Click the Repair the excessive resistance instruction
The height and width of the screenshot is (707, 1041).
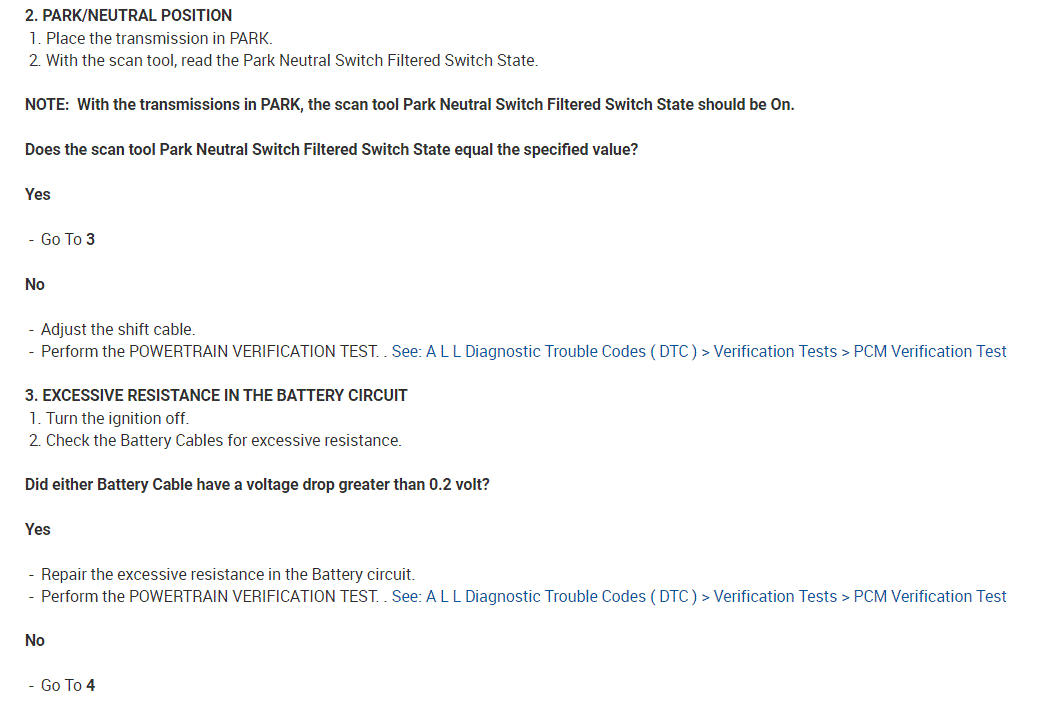click(227, 575)
